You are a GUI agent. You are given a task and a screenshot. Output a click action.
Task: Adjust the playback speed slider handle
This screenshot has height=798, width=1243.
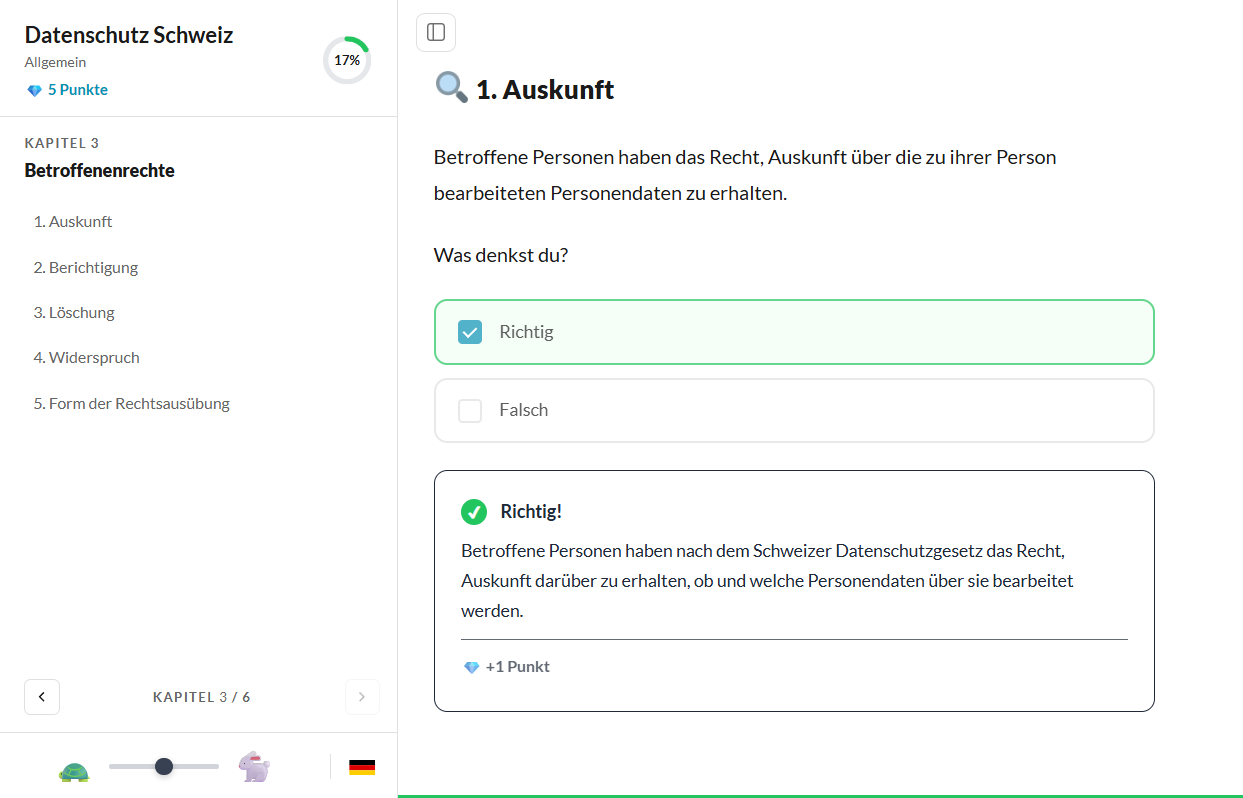(163, 766)
